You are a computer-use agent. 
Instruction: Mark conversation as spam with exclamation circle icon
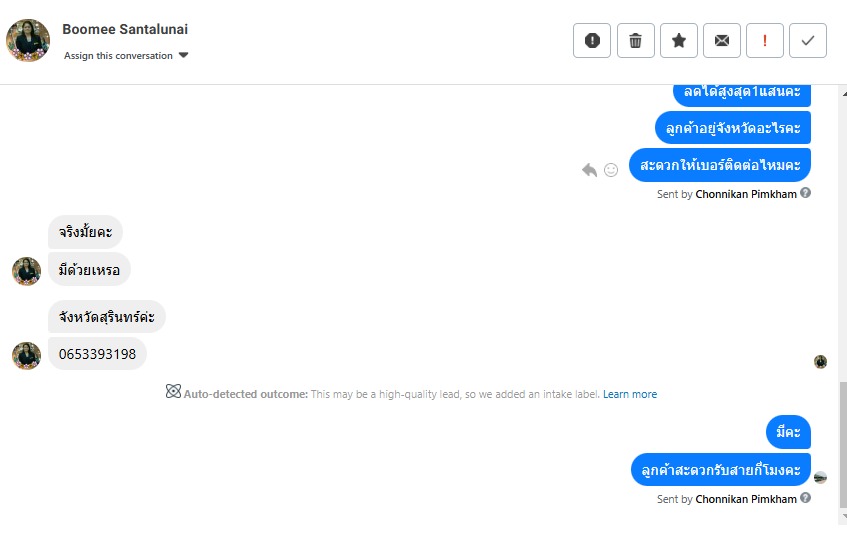(x=591, y=41)
